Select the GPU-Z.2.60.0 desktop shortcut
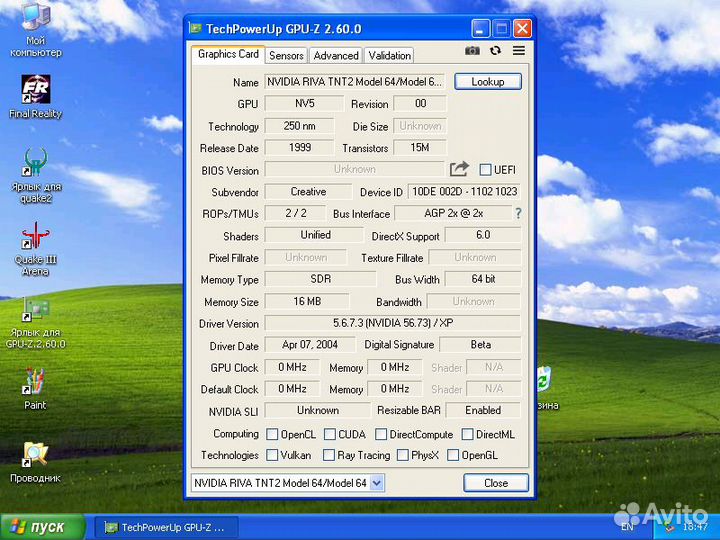The image size is (720, 540). tap(35, 322)
